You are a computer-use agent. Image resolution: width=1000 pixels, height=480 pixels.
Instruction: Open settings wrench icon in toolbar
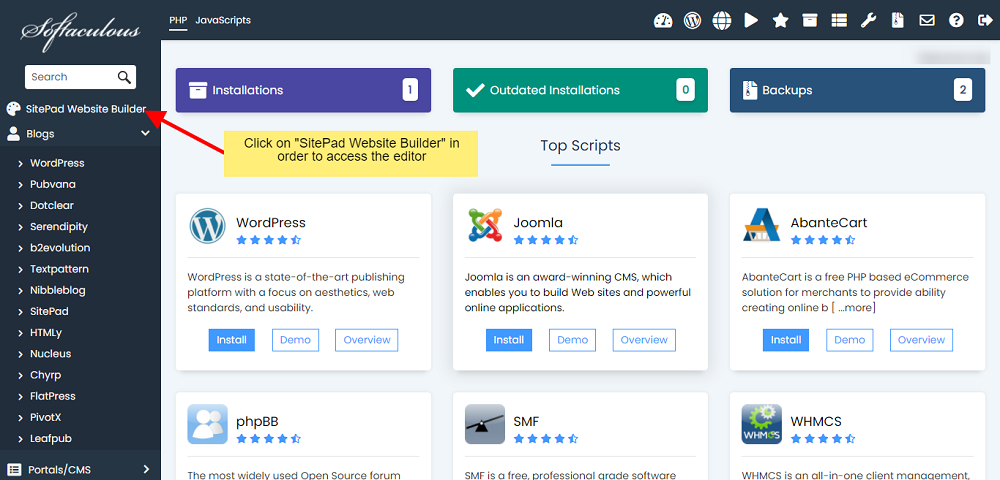pos(869,20)
